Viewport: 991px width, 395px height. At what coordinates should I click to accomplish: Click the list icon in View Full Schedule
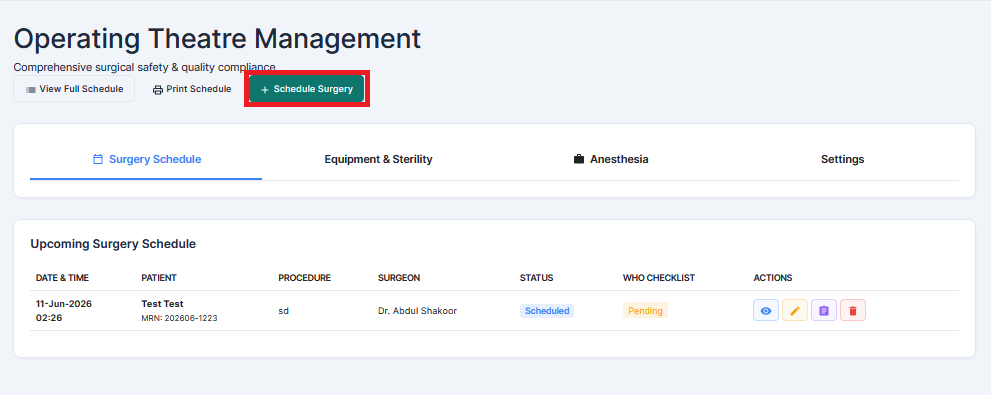[30, 90]
